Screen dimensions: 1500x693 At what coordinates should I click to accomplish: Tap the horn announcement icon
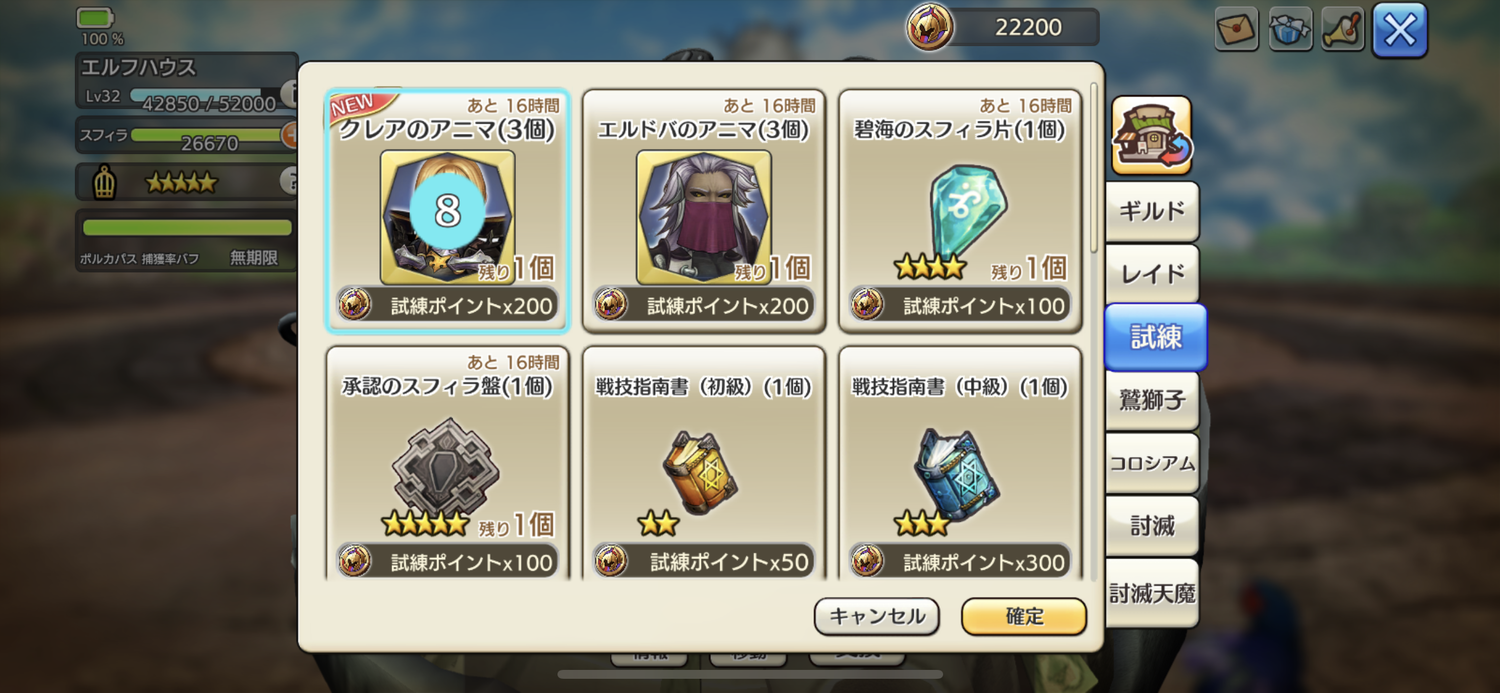[1343, 28]
